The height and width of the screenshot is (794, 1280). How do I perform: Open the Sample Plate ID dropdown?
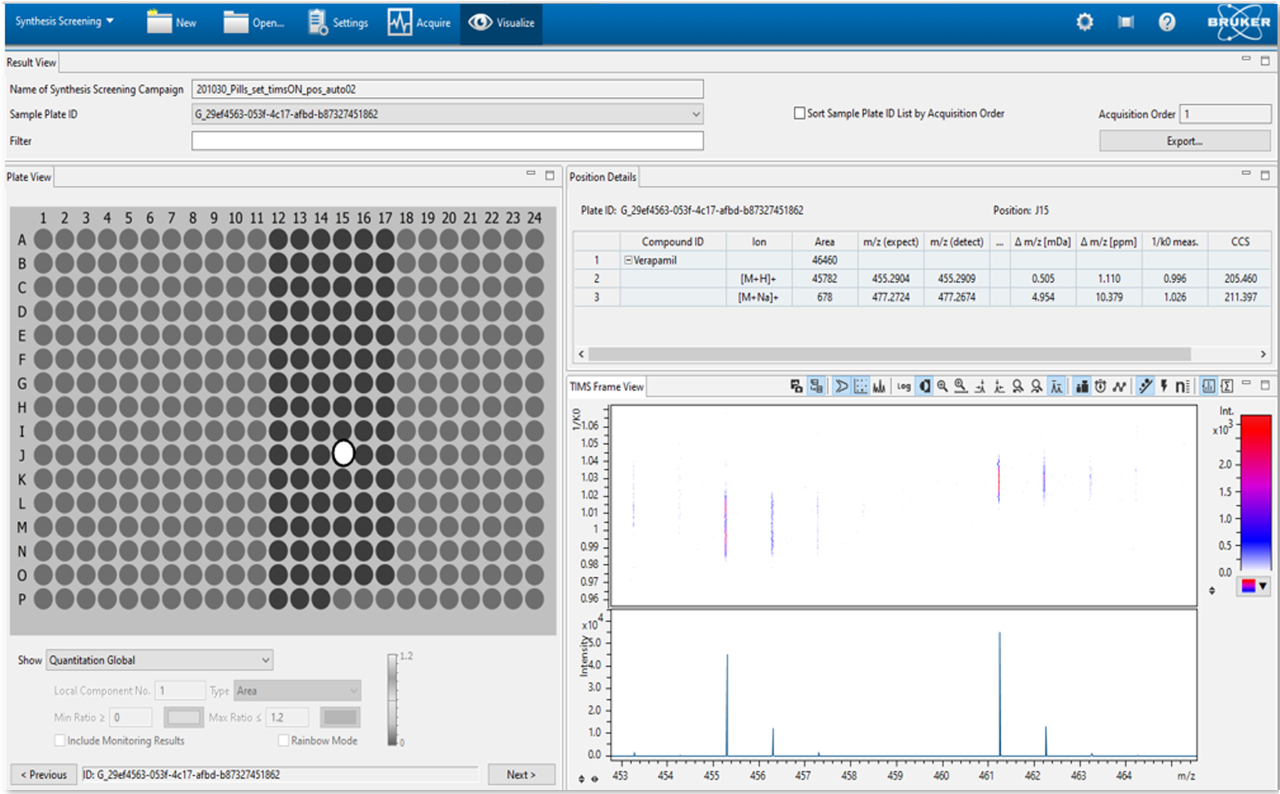coord(697,114)
